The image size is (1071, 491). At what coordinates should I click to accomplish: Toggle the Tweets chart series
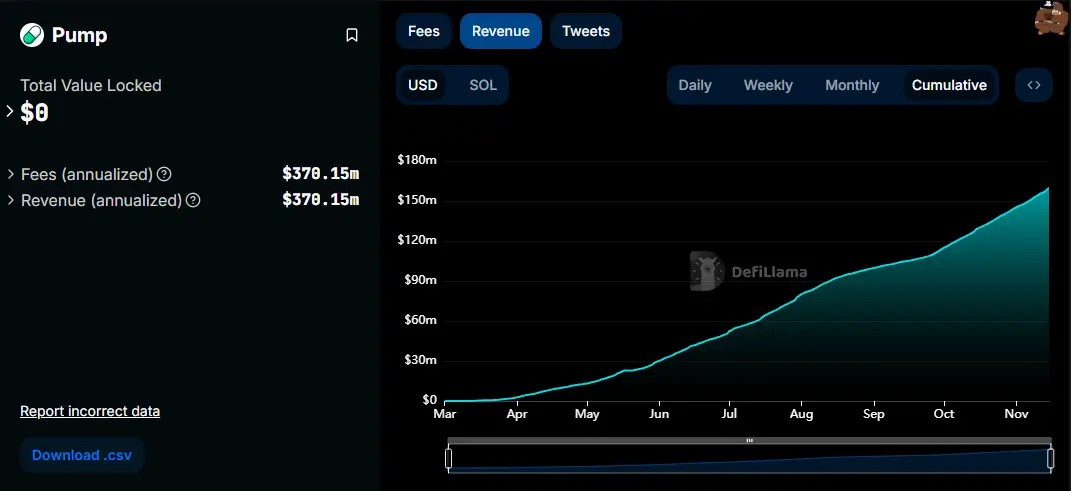585,31
